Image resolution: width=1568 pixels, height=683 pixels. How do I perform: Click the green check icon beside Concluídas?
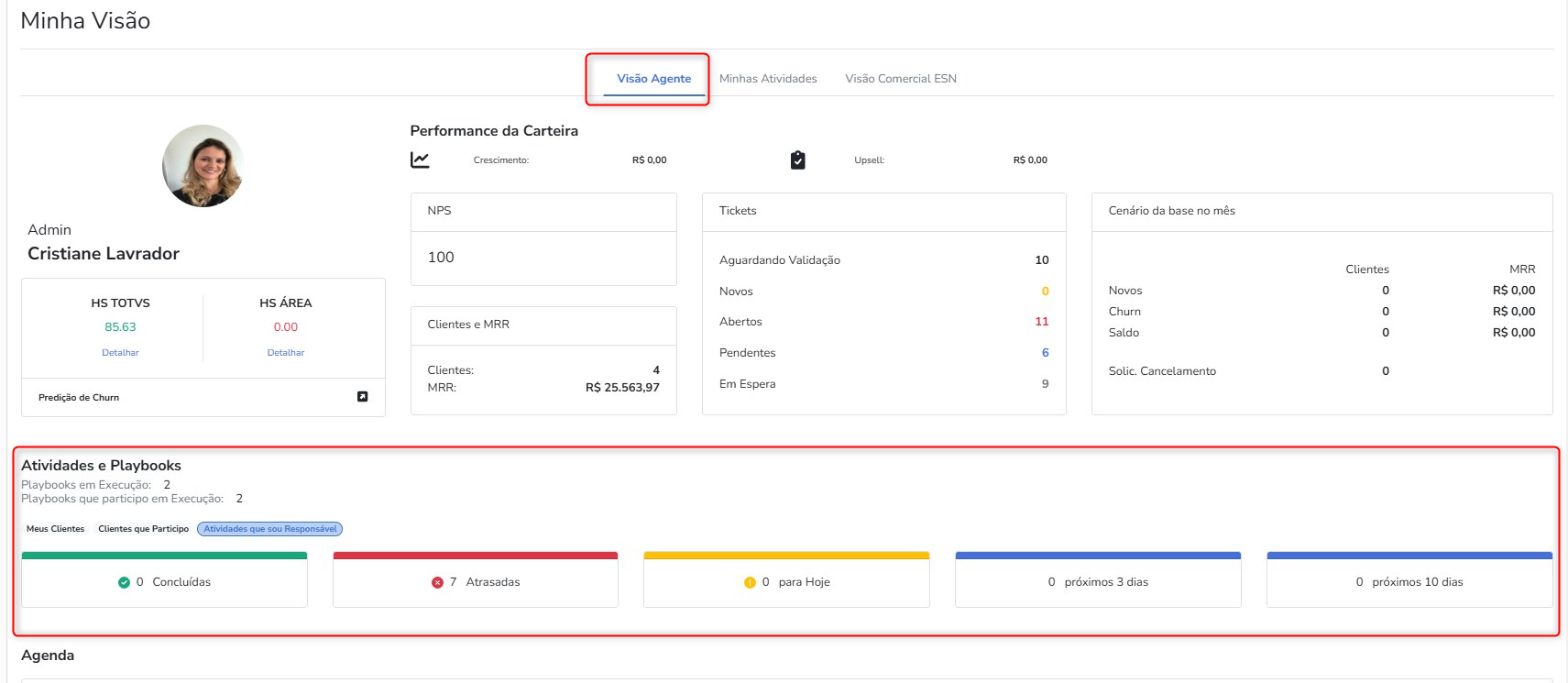tap(124, 582)
